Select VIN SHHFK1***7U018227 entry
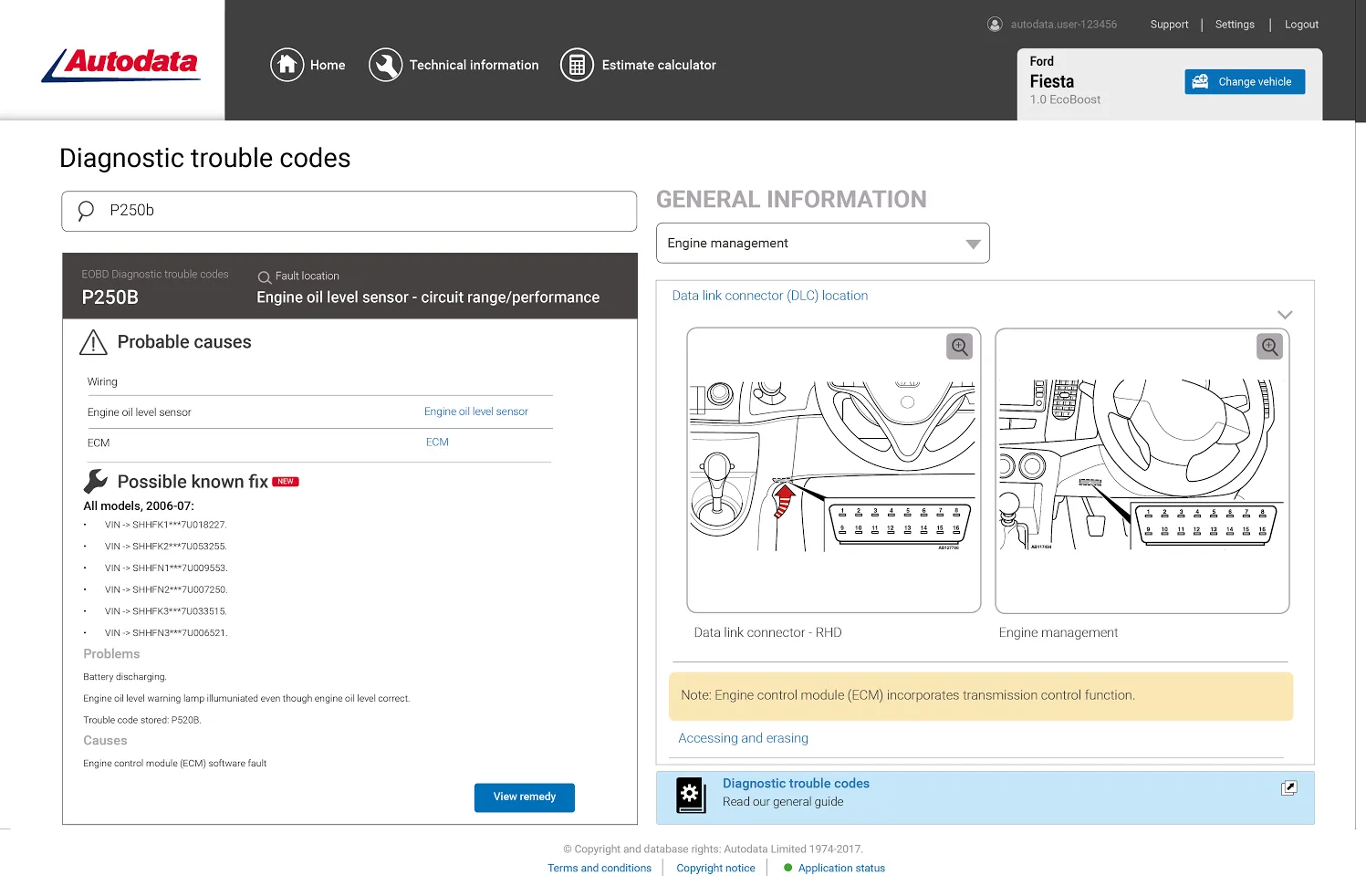 [x=165, y=525]
